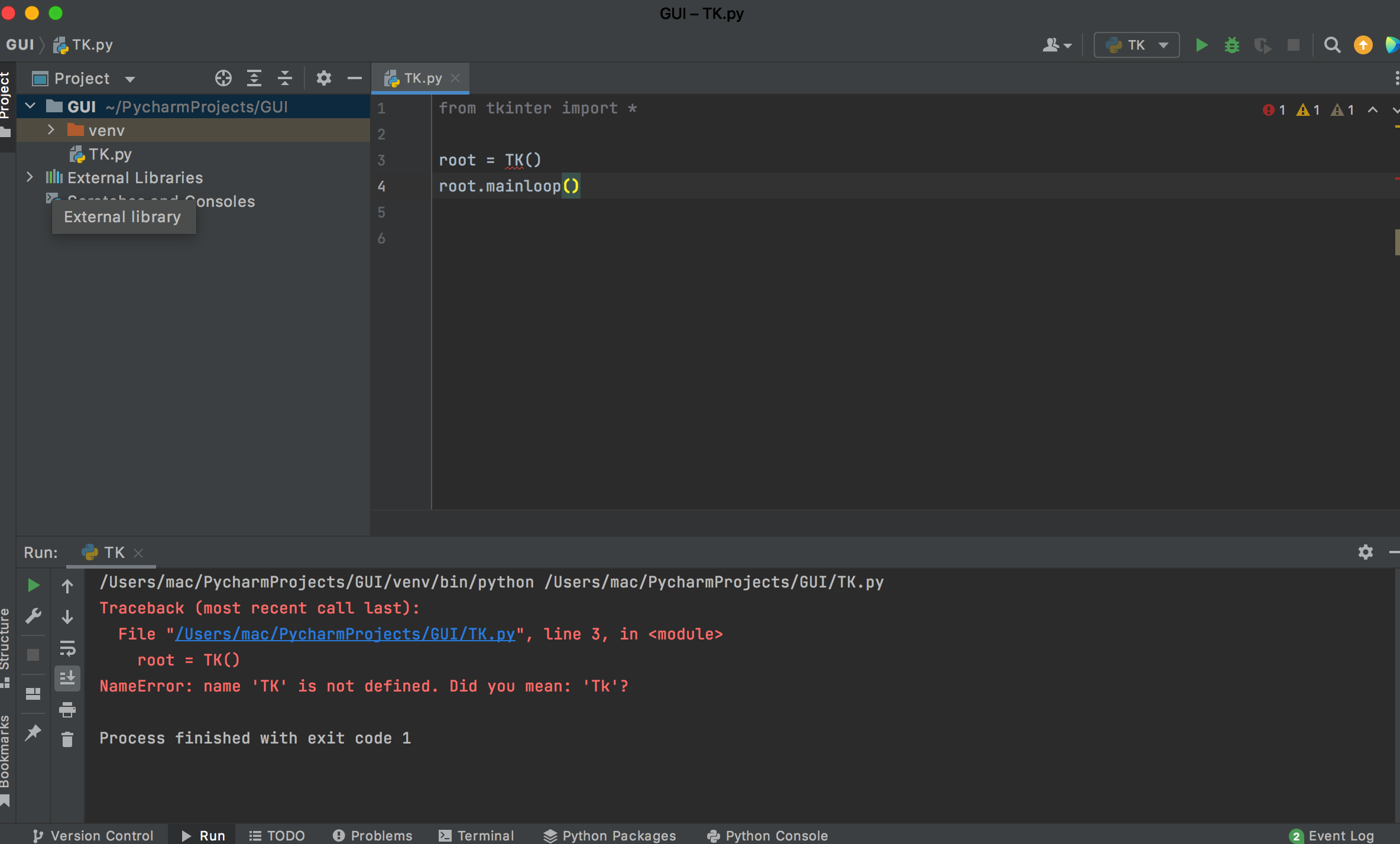Click the restore layout icon in Run panel
The image size is (1400, 844).
[x=33, y=694]
